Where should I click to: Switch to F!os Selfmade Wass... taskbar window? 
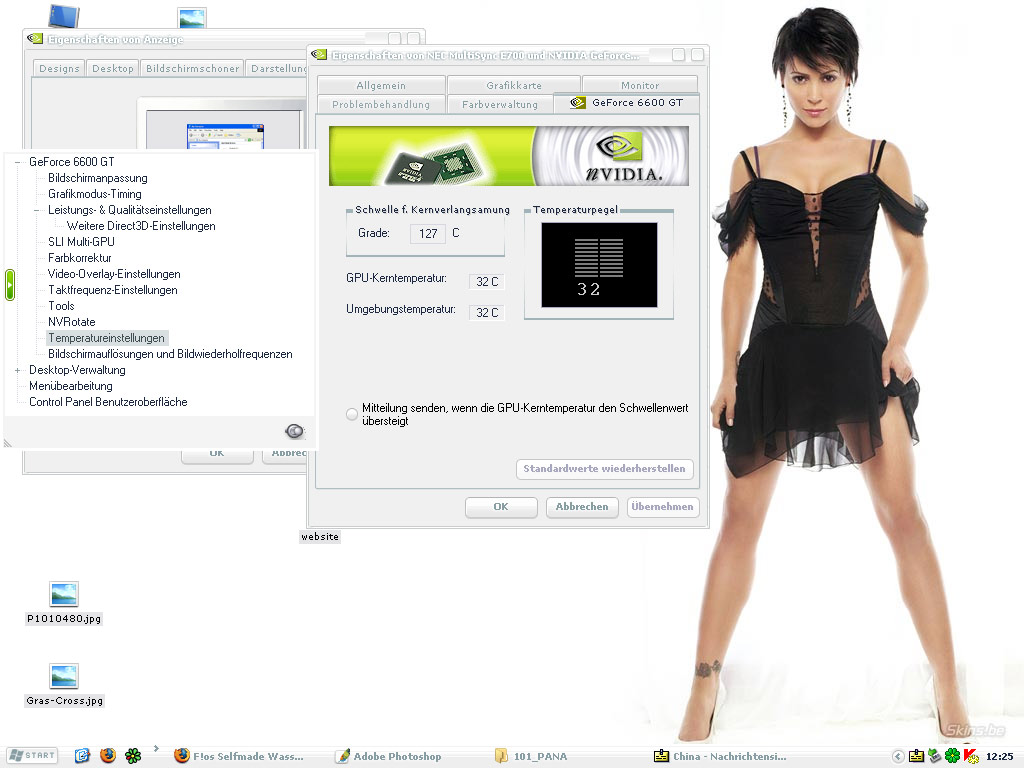(x=239, y=756)
